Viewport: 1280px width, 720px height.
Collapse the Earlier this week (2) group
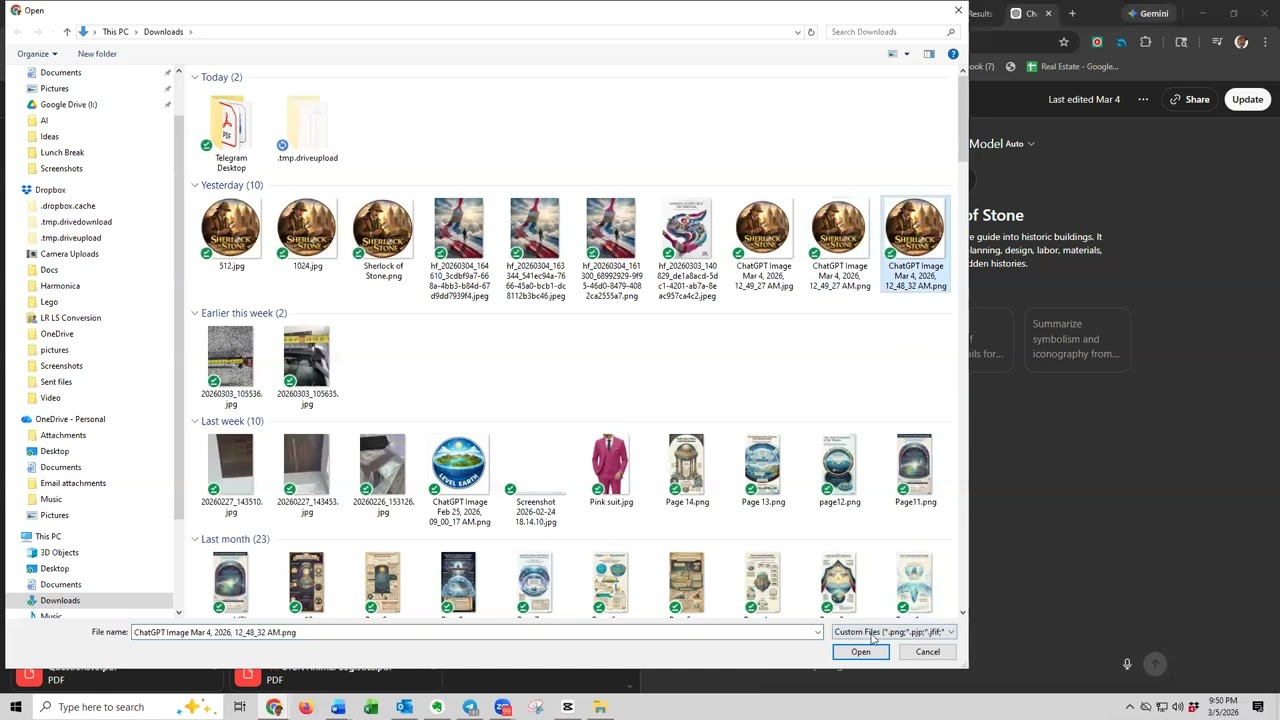coord(195,313)
